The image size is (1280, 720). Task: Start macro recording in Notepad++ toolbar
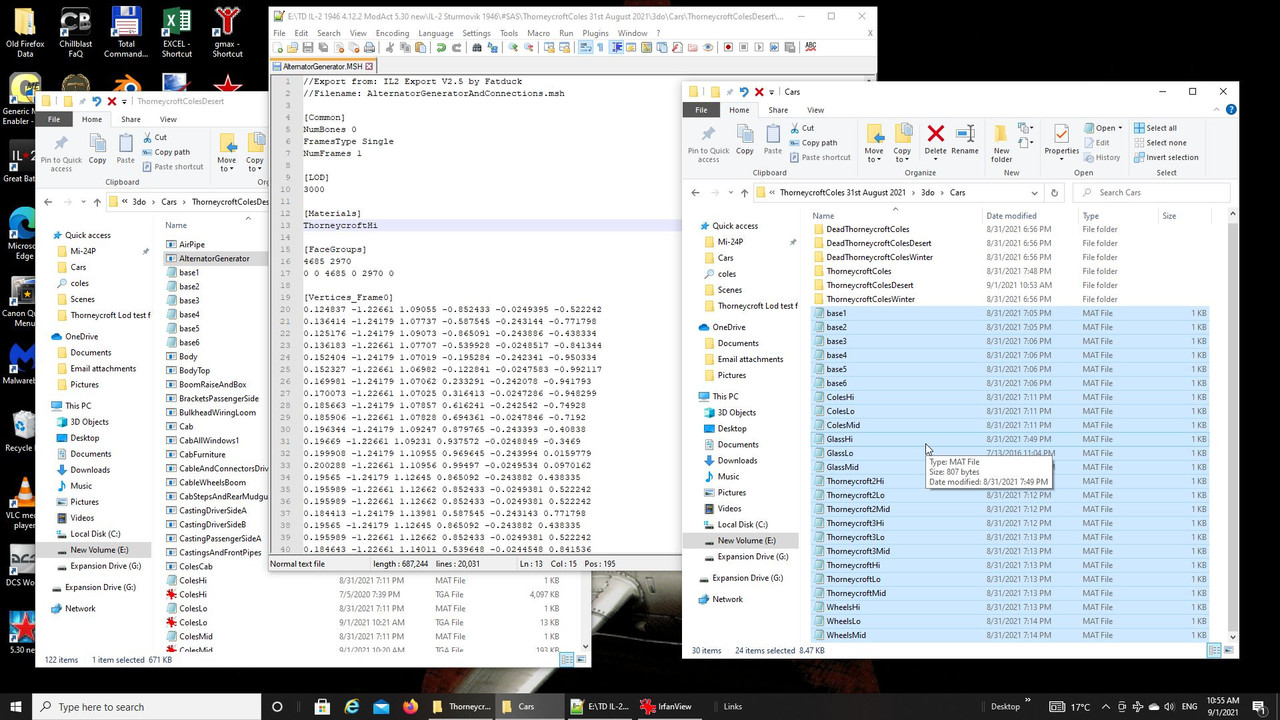pos(728,47)
